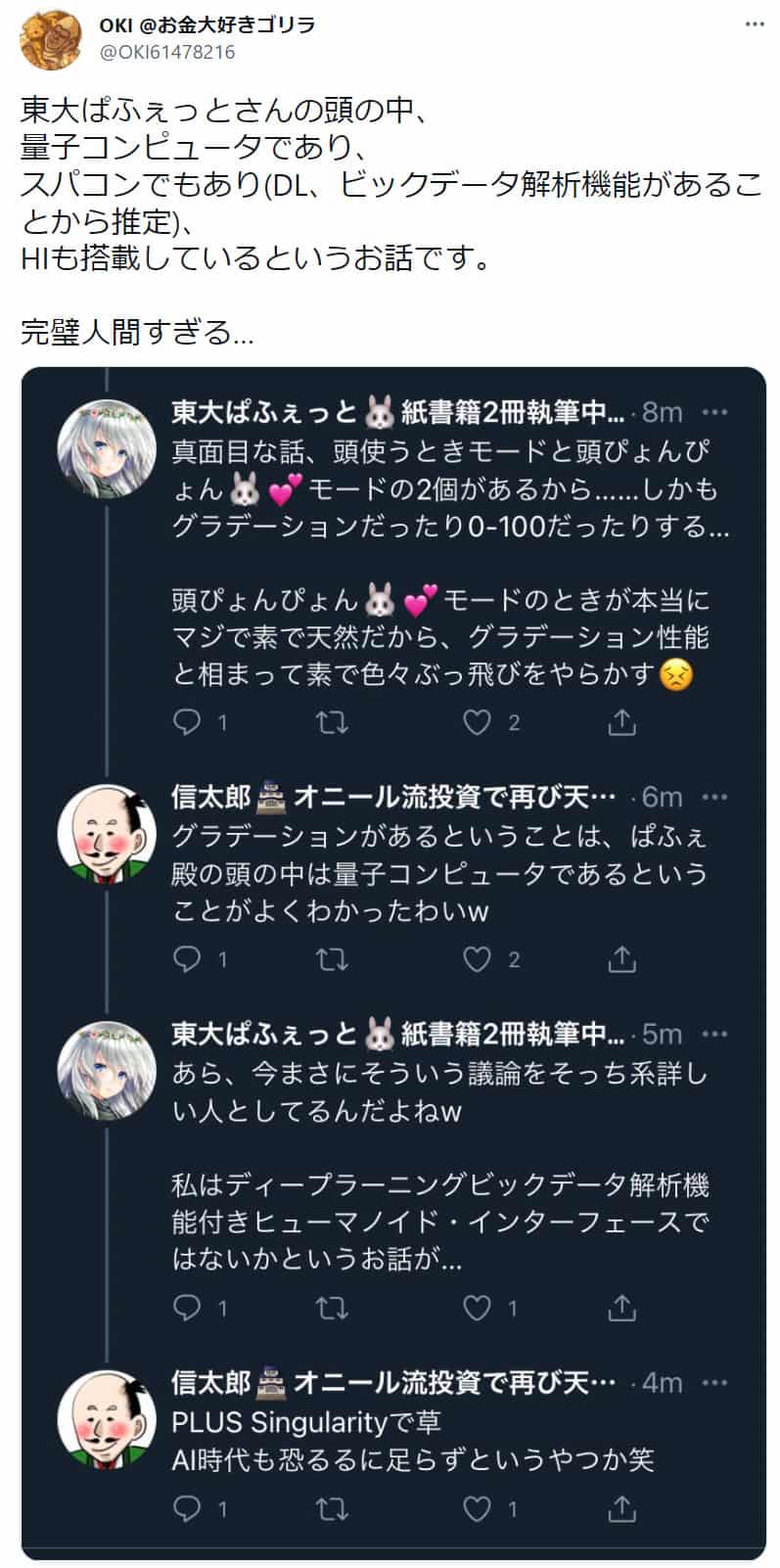The image size is (780, 1568).
Task: Share 信太郎's 6m tweet
Action: tap(622, 959)
